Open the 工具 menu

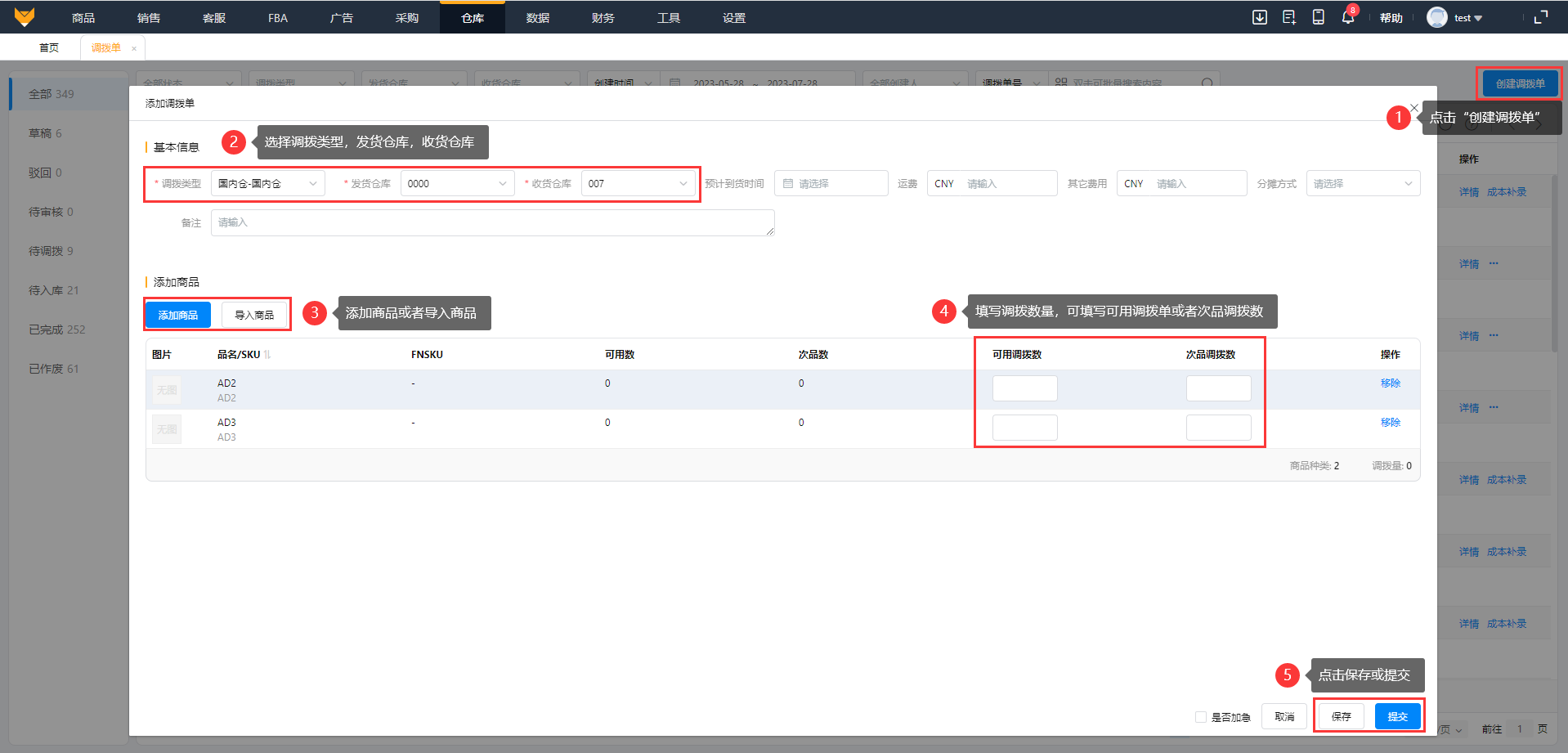[x=669, y=18]
